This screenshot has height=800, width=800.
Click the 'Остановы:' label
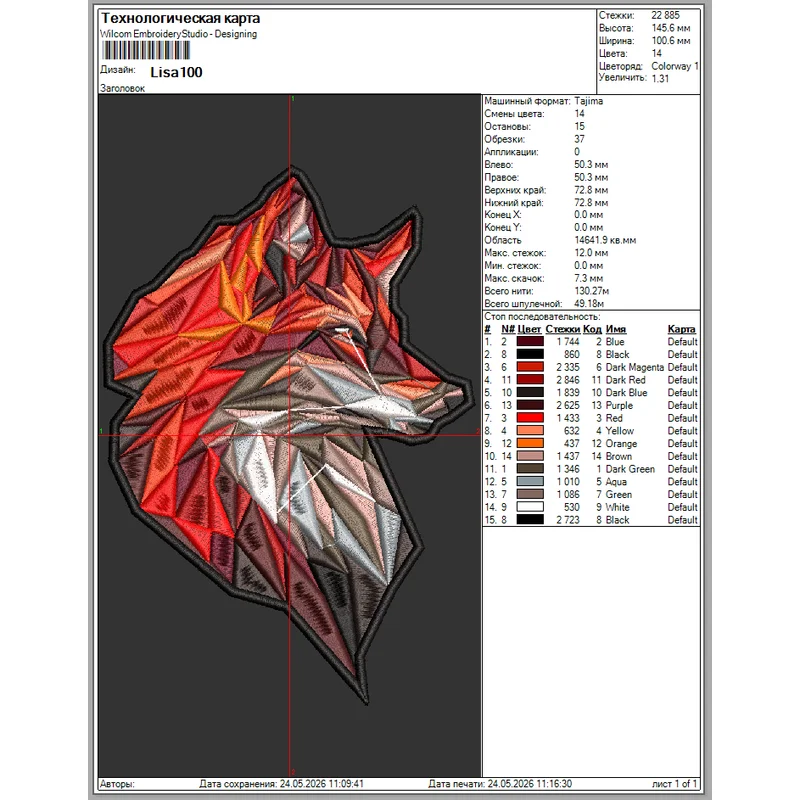point(507,127)
